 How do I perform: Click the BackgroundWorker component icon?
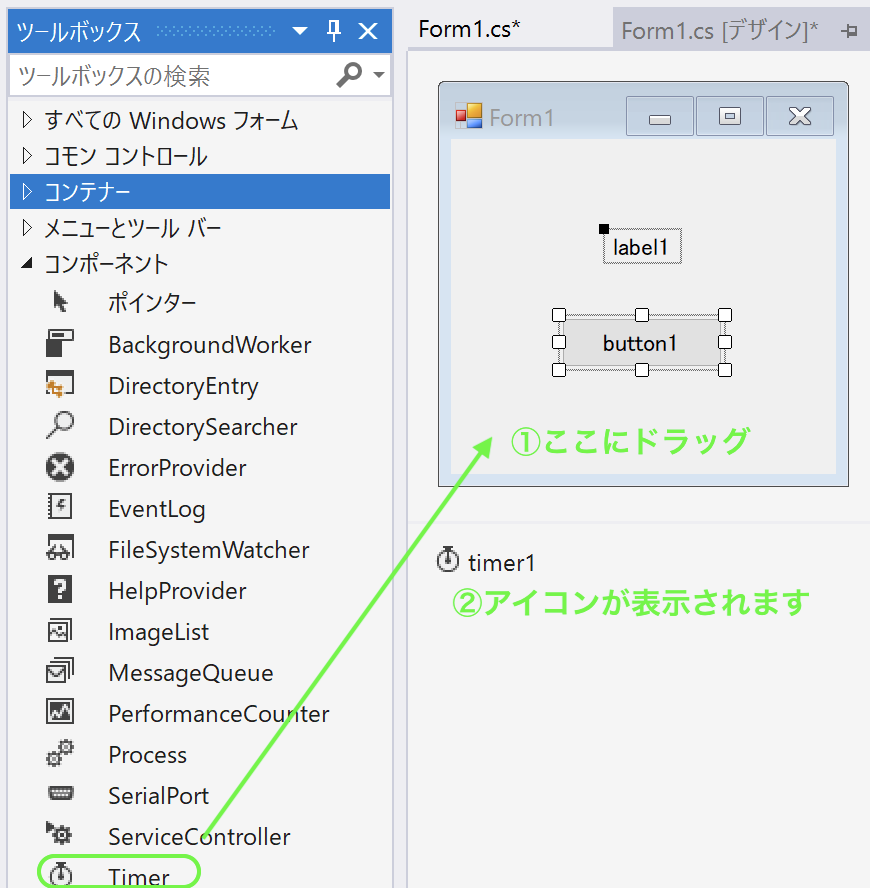coord(59,344)
